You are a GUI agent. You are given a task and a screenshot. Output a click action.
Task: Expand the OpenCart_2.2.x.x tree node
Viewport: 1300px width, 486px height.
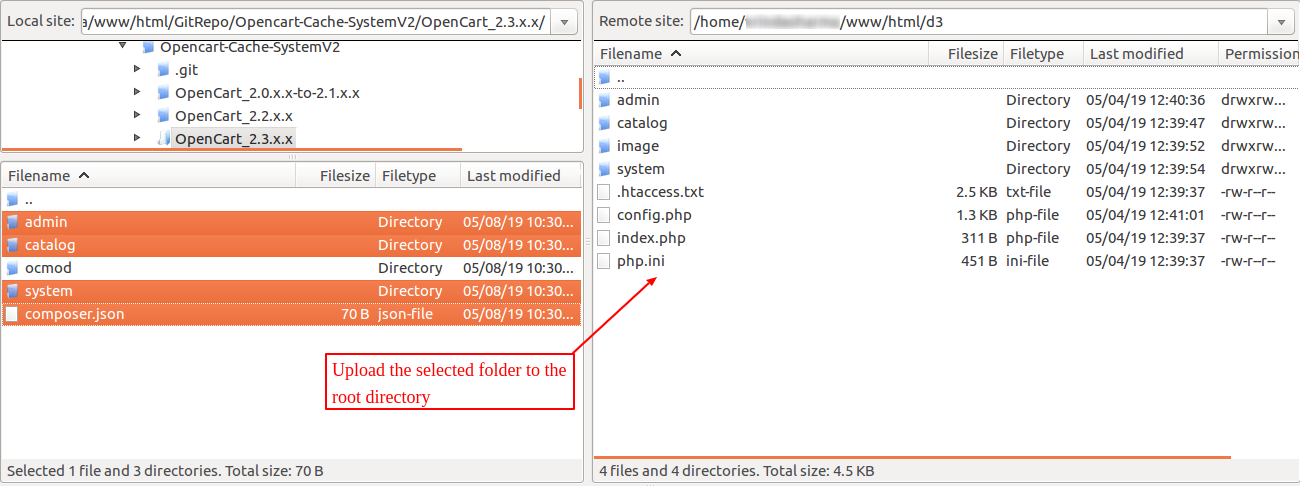tap(138, 115)
